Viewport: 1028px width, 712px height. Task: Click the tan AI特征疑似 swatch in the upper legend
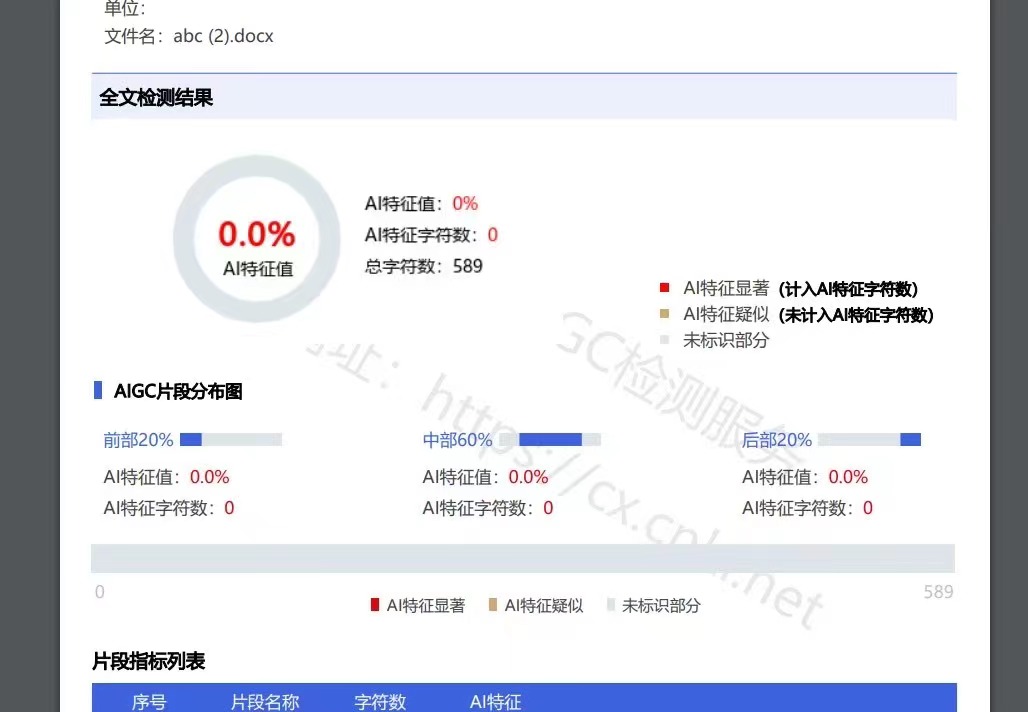click(x=664, y=313)
